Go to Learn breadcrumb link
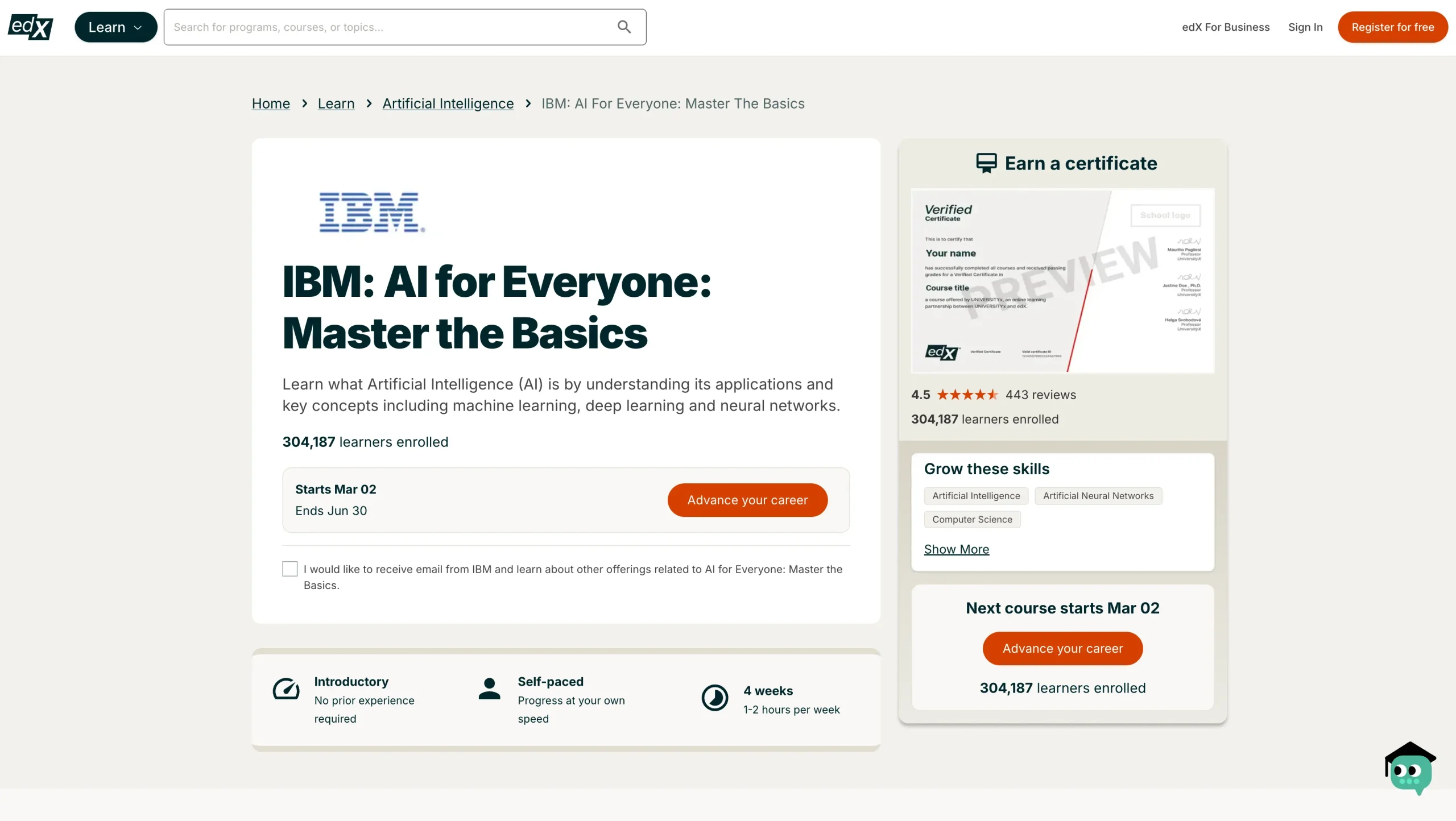This screenshot has height=821, width=1456. (x=336, y=103)
